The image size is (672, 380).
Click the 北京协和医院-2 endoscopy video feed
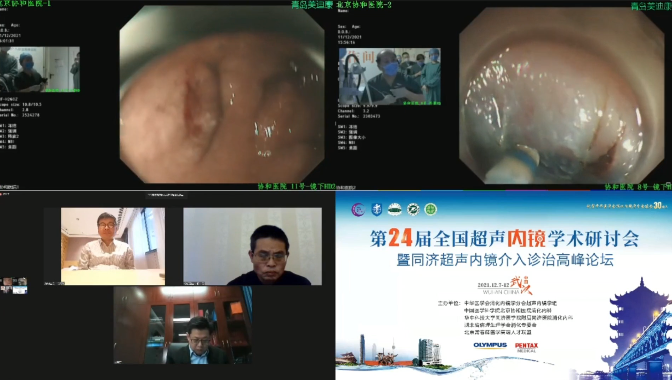point(562,95)
